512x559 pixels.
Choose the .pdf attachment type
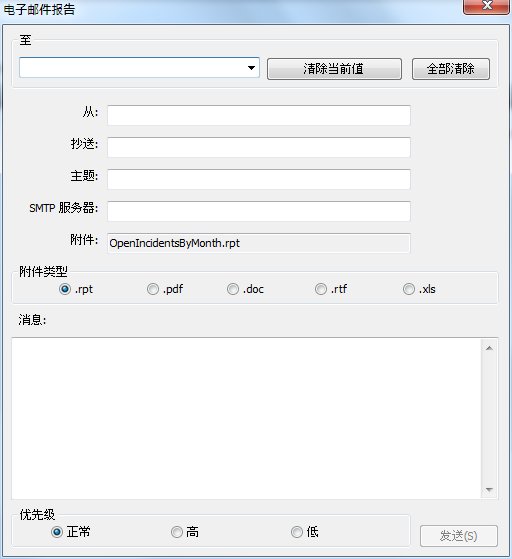coord(153,289)
